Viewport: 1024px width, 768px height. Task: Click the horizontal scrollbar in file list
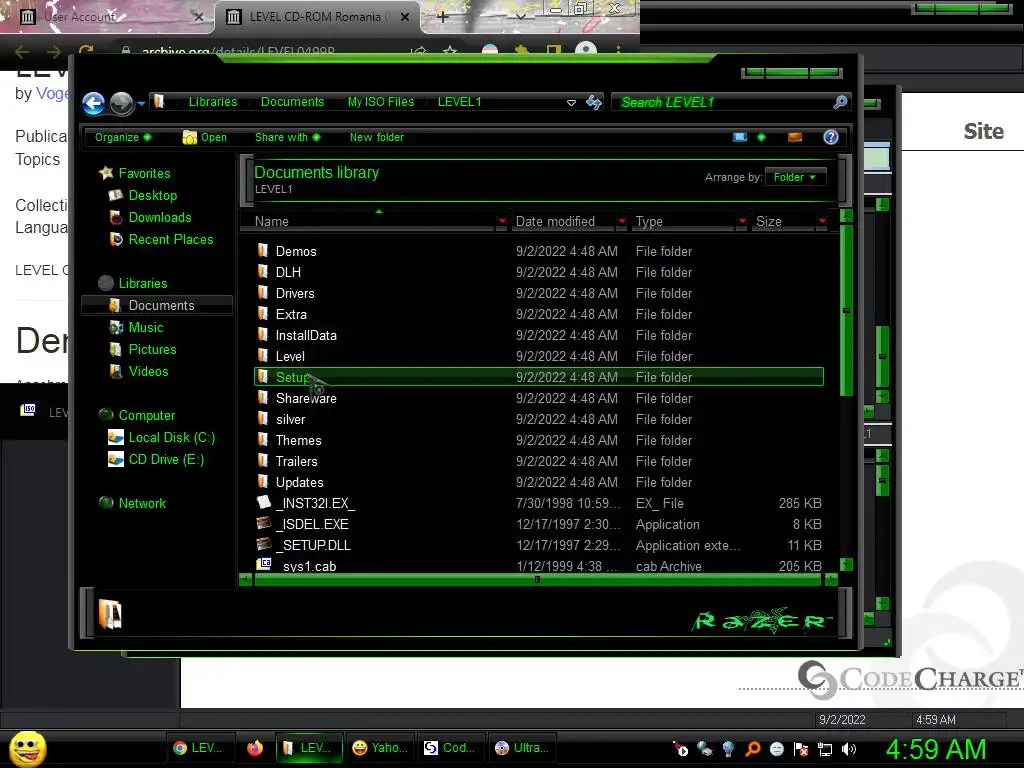[537, 579]
